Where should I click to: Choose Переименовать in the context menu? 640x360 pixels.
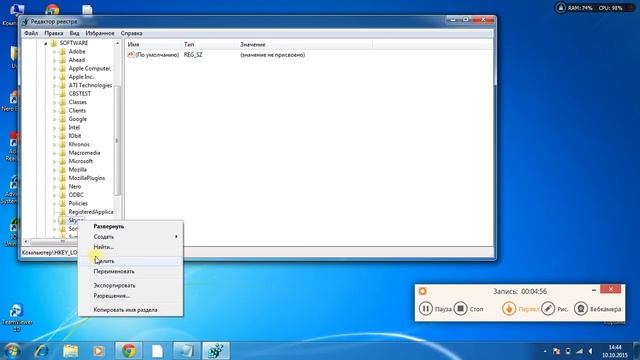tap(130, 271)
